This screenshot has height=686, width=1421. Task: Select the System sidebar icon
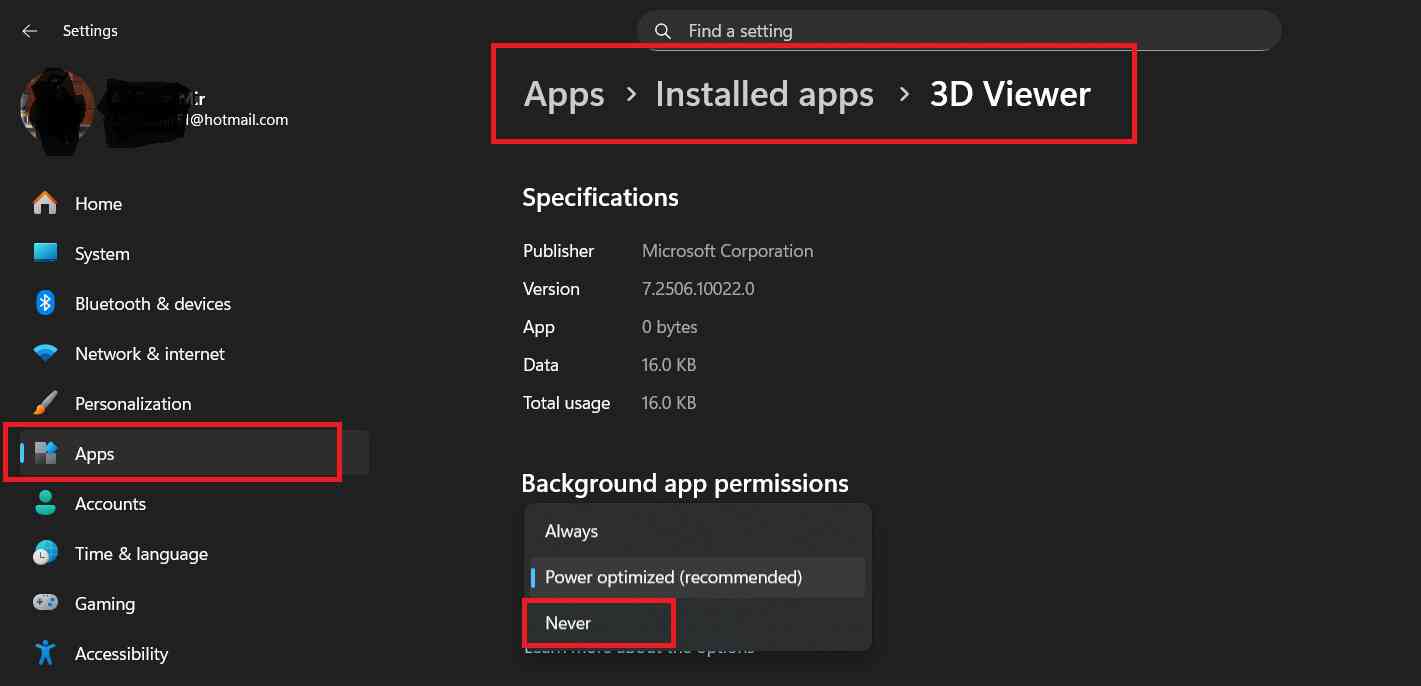pos(46,253)
